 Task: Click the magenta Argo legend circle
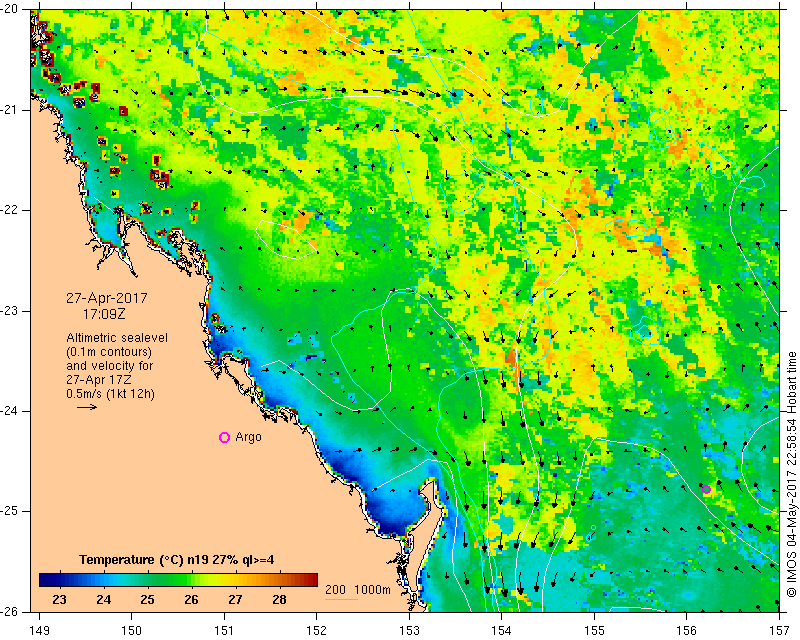(x=224, y=437)
